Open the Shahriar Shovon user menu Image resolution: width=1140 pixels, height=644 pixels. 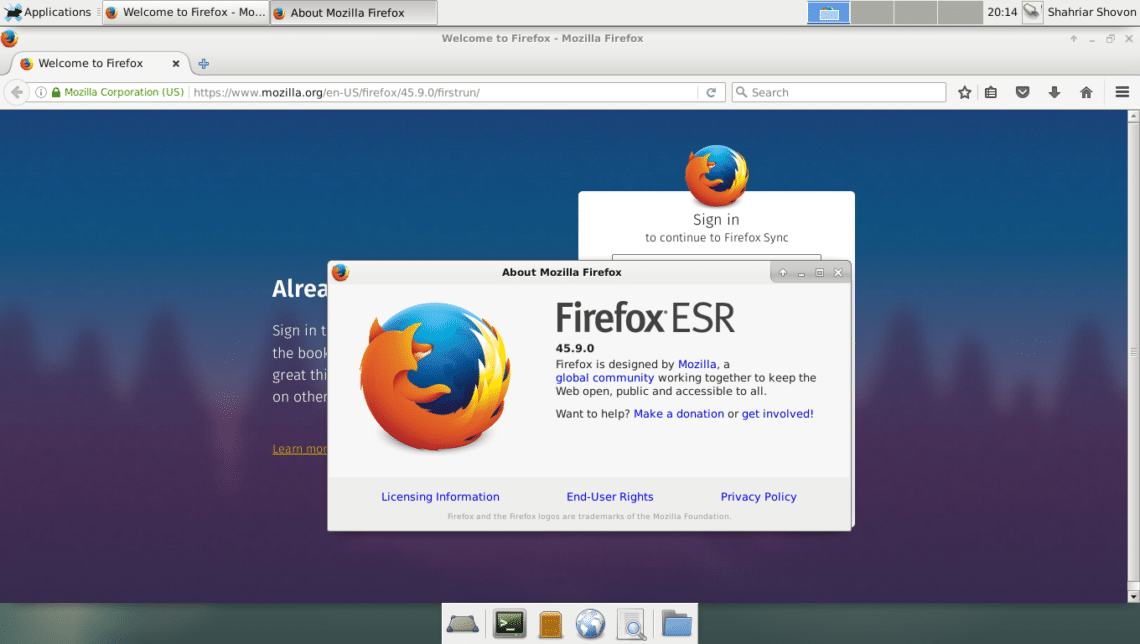click(1091, 12)
